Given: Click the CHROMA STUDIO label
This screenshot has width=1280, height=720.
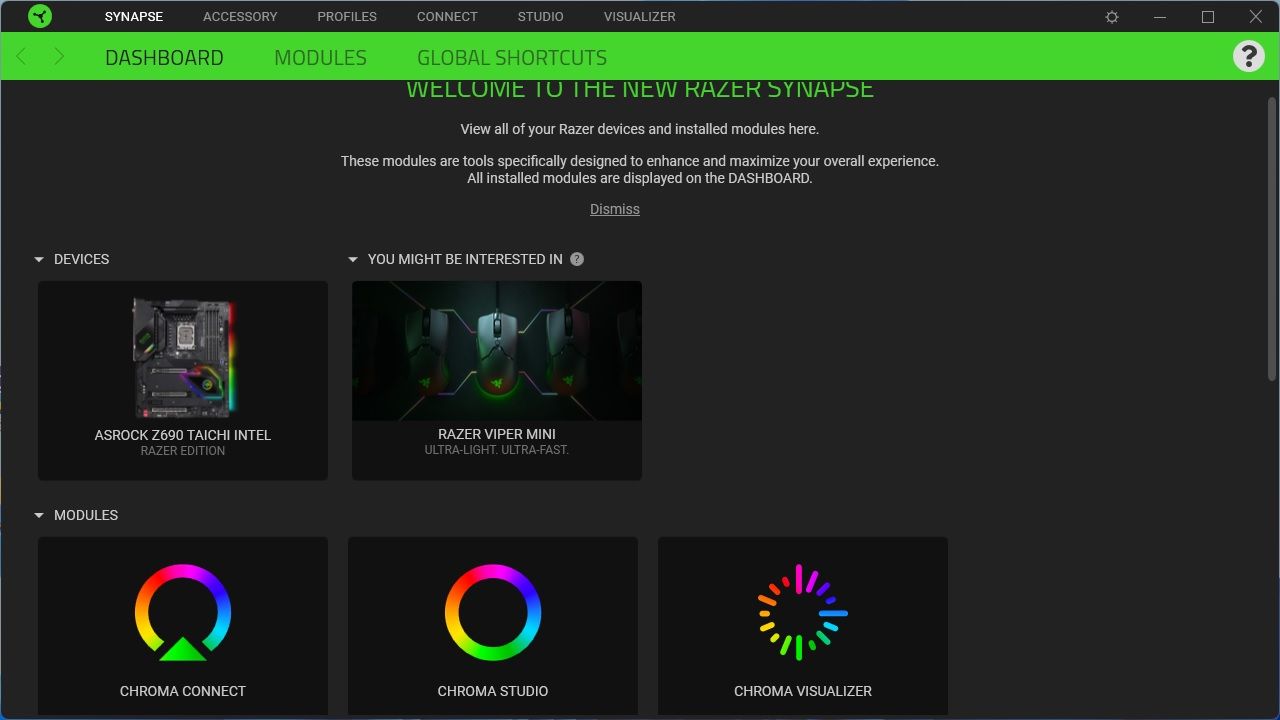Looking at the screenshot, I should tap(493, 691).
